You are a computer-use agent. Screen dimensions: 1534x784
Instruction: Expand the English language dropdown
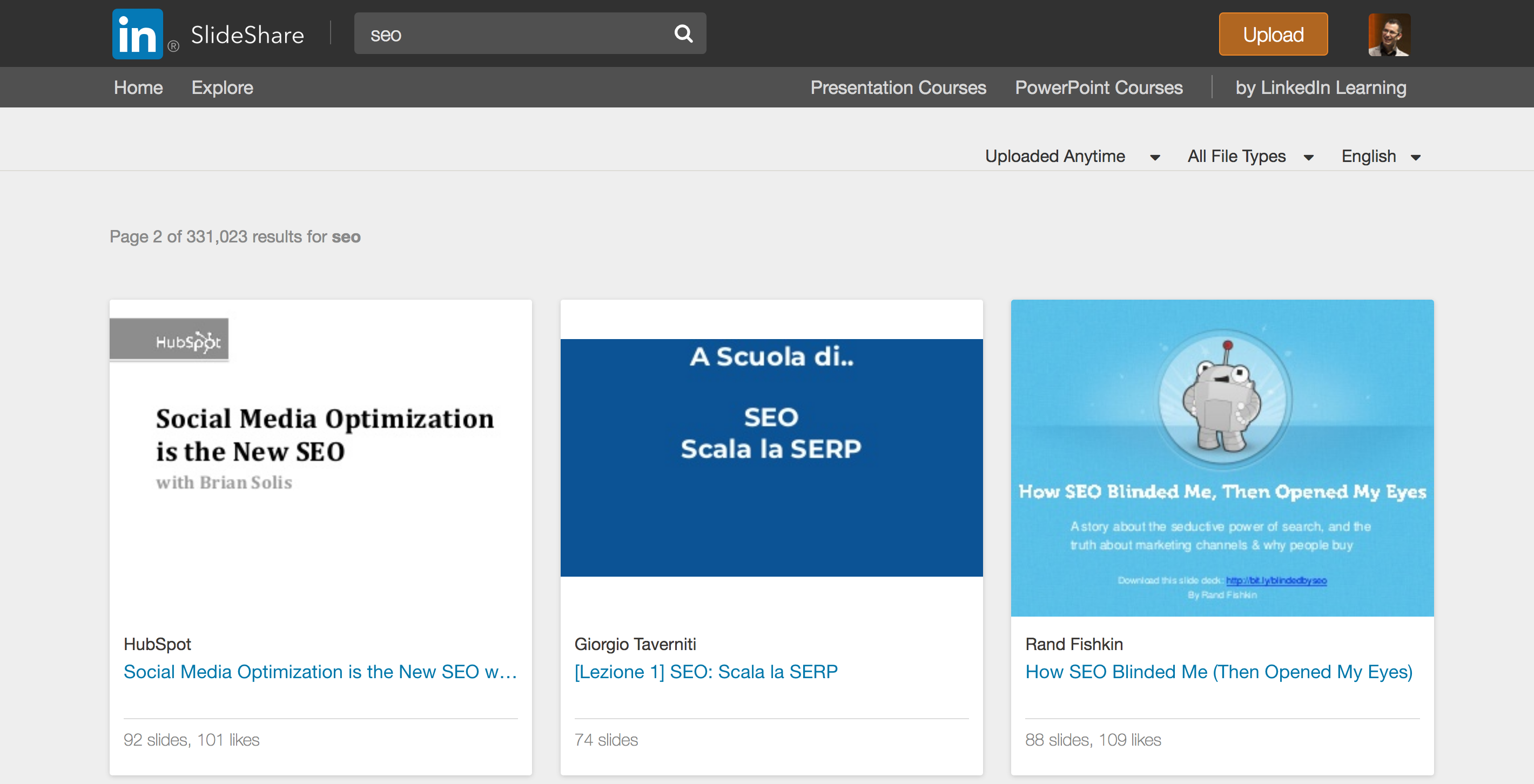[1381, 156]
